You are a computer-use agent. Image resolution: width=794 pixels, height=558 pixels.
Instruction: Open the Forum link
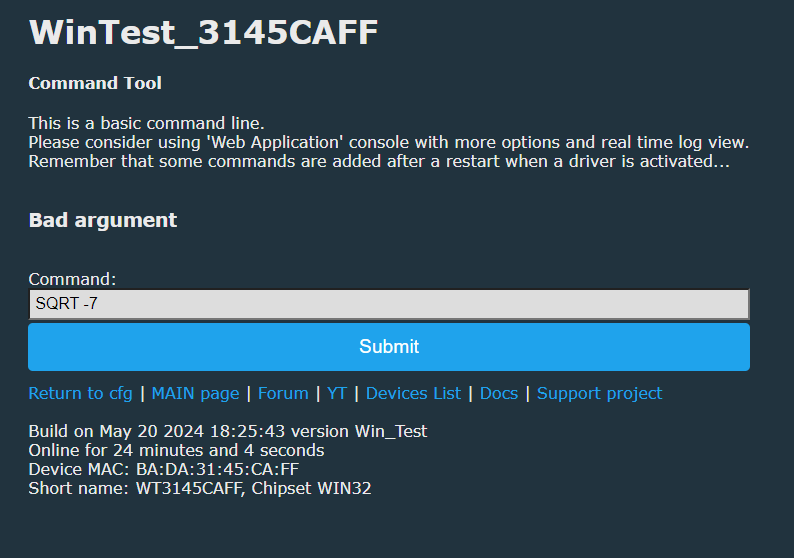tap(283, 393)
